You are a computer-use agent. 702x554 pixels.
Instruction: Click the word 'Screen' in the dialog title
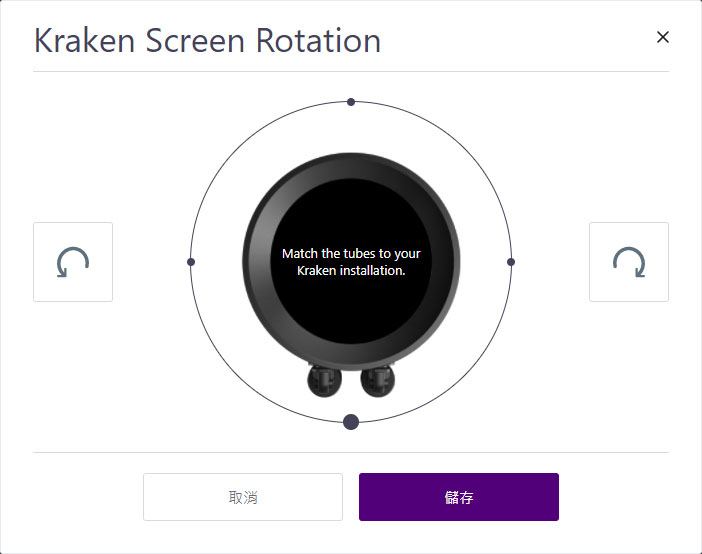coord(195,41)
